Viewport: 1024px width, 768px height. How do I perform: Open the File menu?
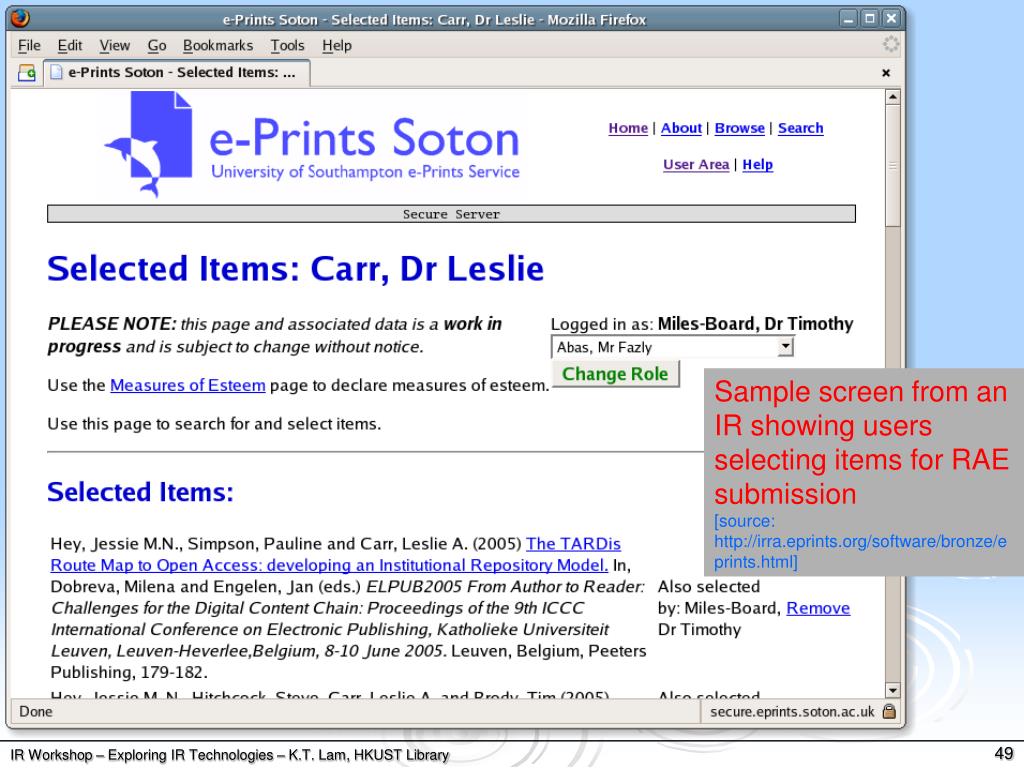(x=29, y=45)
